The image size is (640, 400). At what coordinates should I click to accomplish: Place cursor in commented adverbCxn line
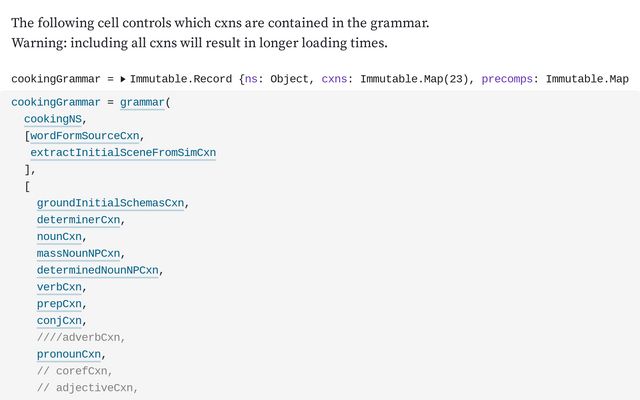(x=81, y=338)
